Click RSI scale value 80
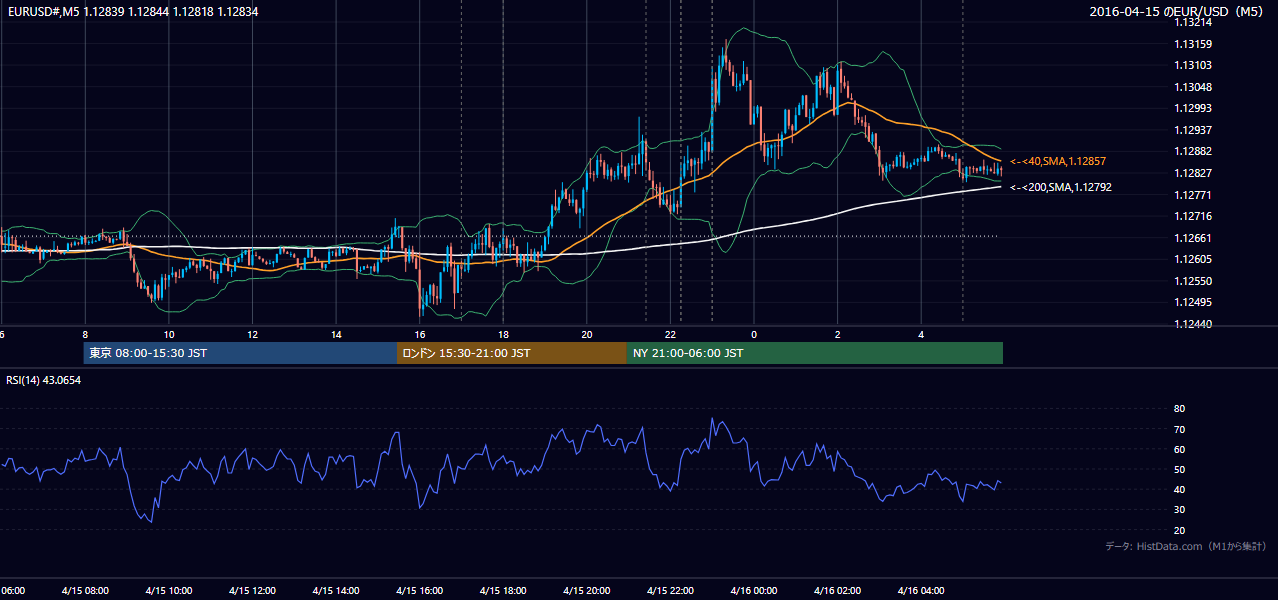 1179,409
